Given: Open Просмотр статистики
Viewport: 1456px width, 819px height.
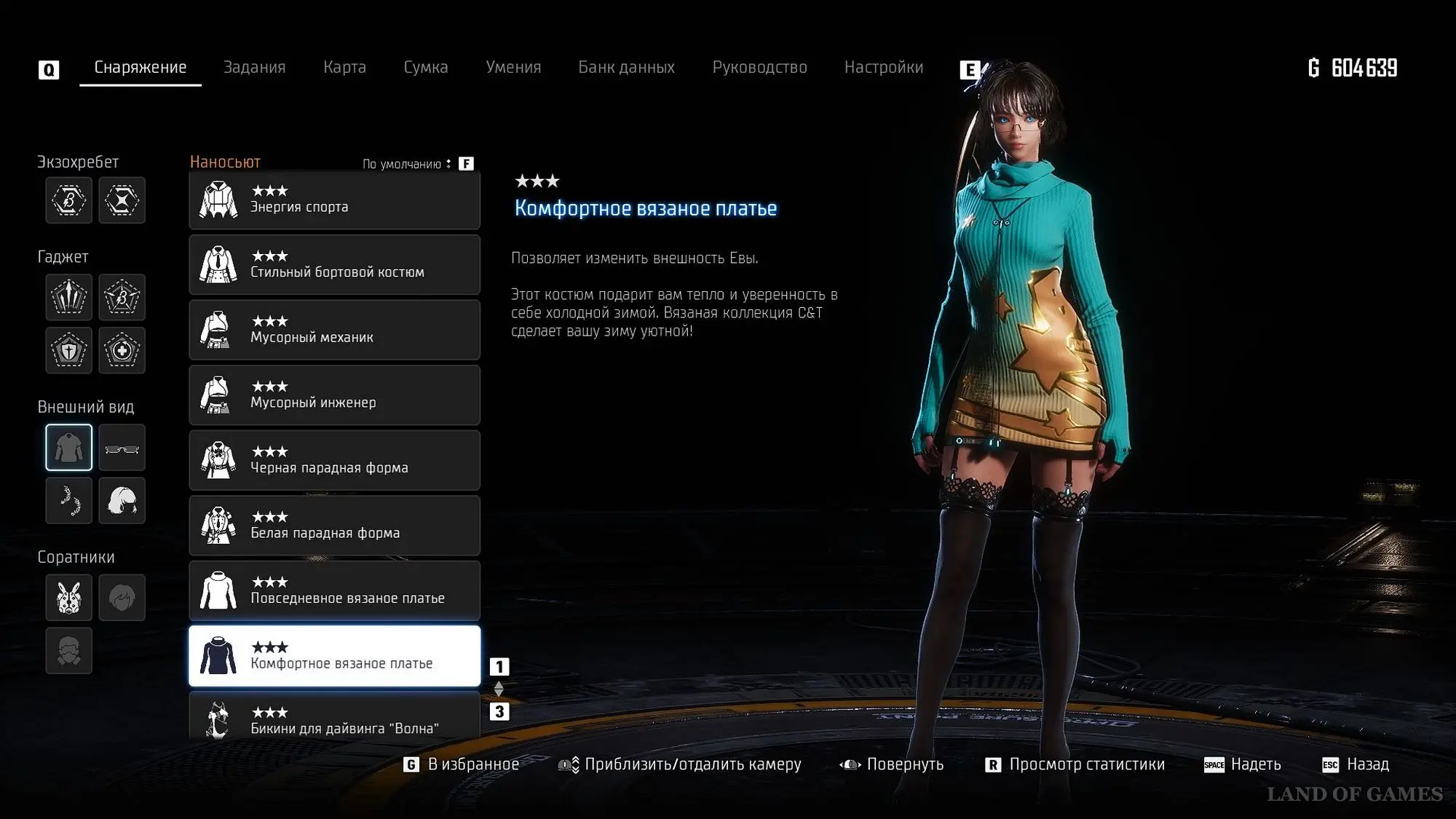Looking at the screenshot, I should 1087,764.
